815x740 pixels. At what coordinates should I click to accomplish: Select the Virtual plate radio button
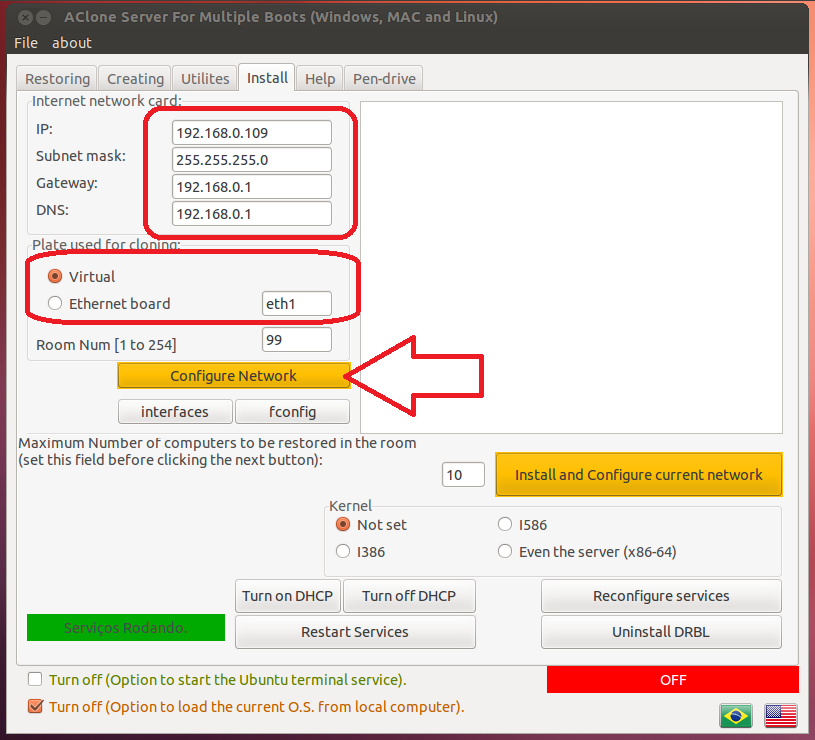(x=55, y=276)
